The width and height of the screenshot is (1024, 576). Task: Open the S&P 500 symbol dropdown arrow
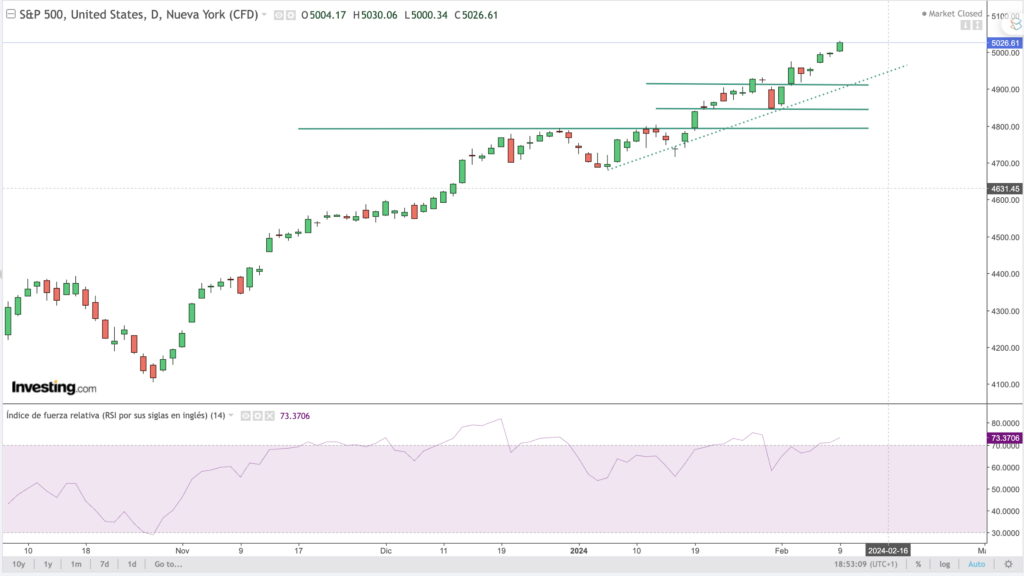point(264,16)
